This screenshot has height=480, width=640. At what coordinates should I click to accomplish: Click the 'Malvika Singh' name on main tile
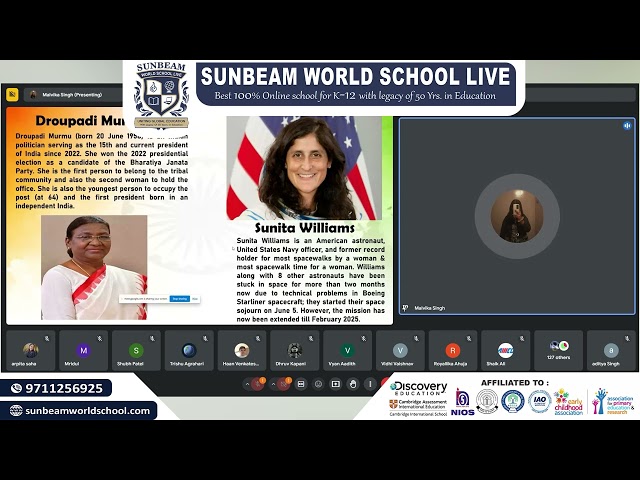point(429,308)
